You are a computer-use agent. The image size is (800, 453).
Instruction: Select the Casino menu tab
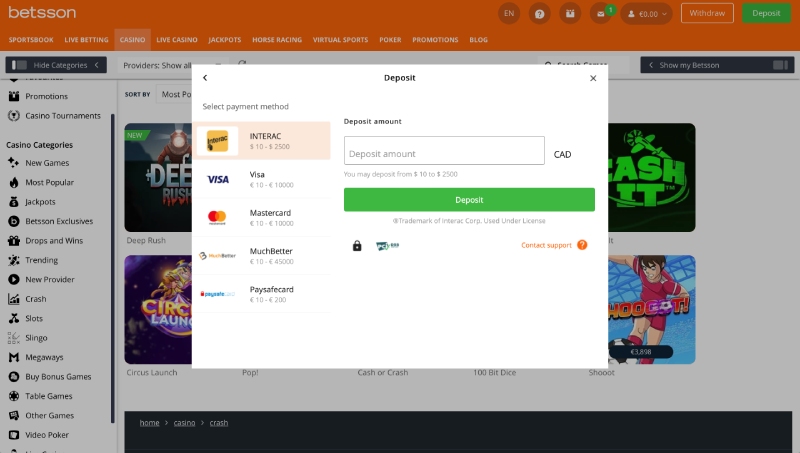pyautogui.click(x=132, y=39)
